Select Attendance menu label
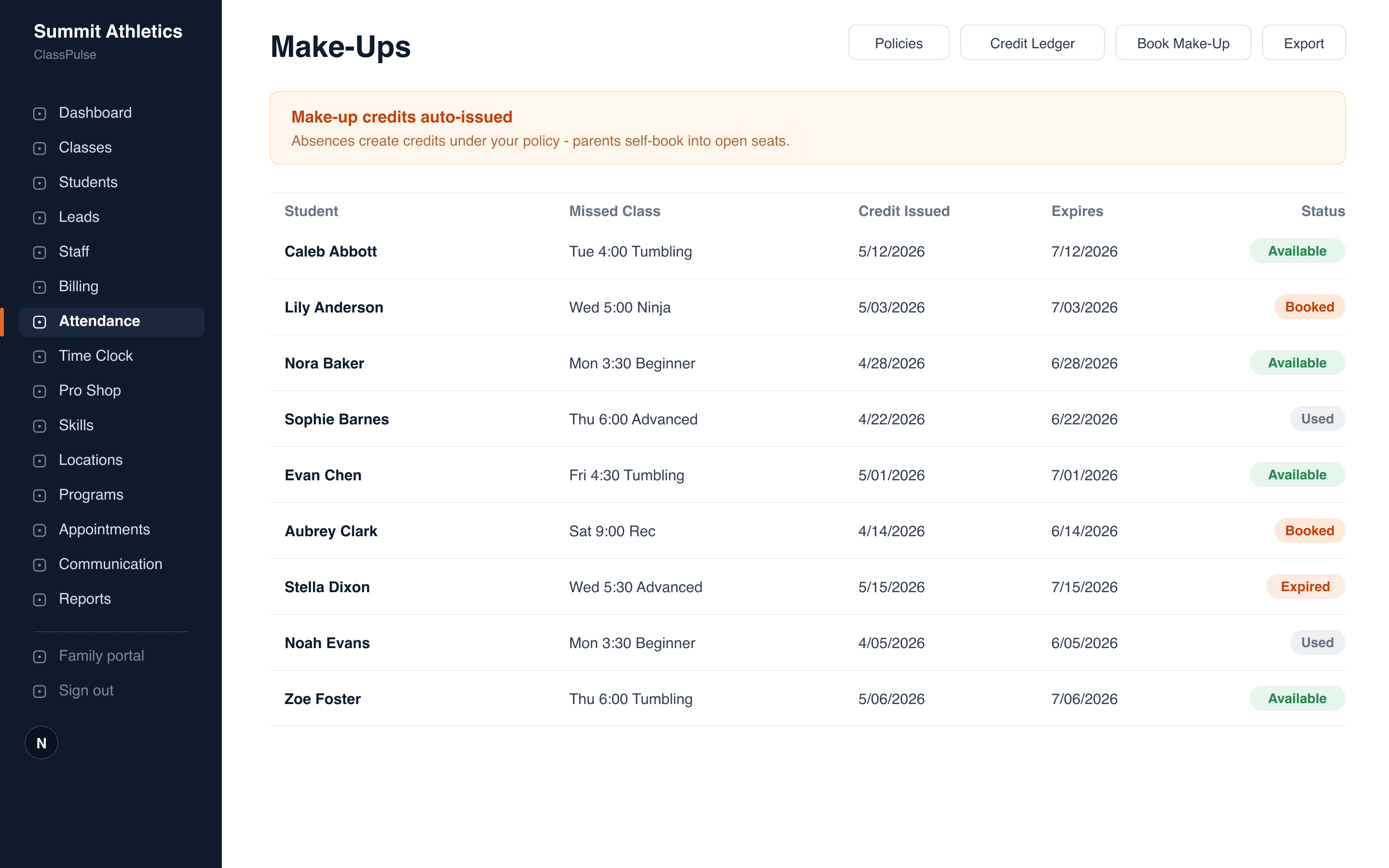 click(99, 321)
